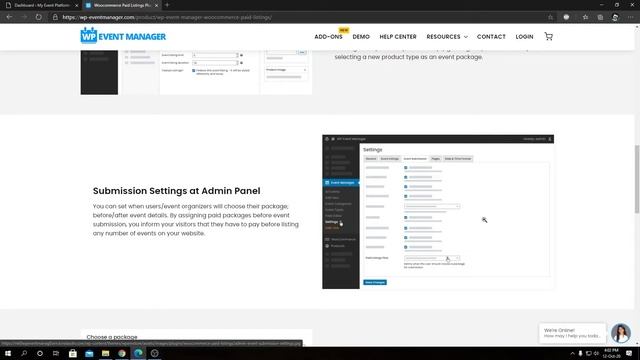Screen dimensions: 640x360
Task: Open the product data screenshot under the site header
Action: pos(196,73)
